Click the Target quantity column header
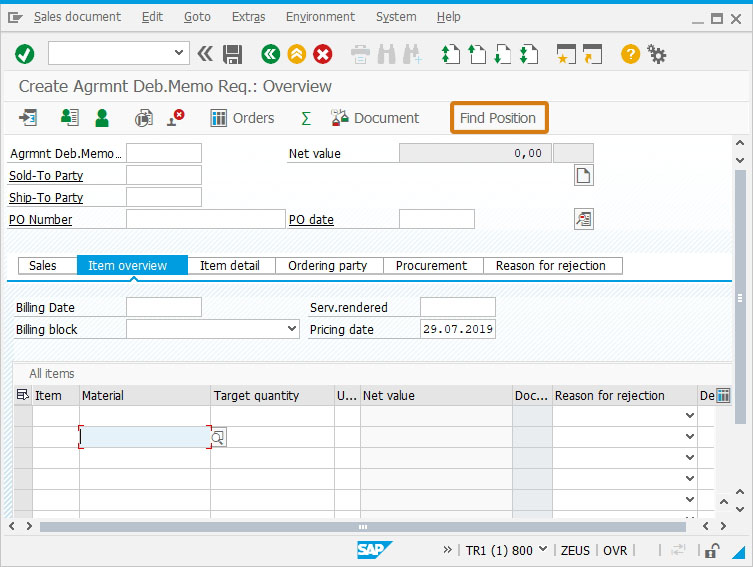Viewport: 753px width, 567px height. (x=272, y=396)
